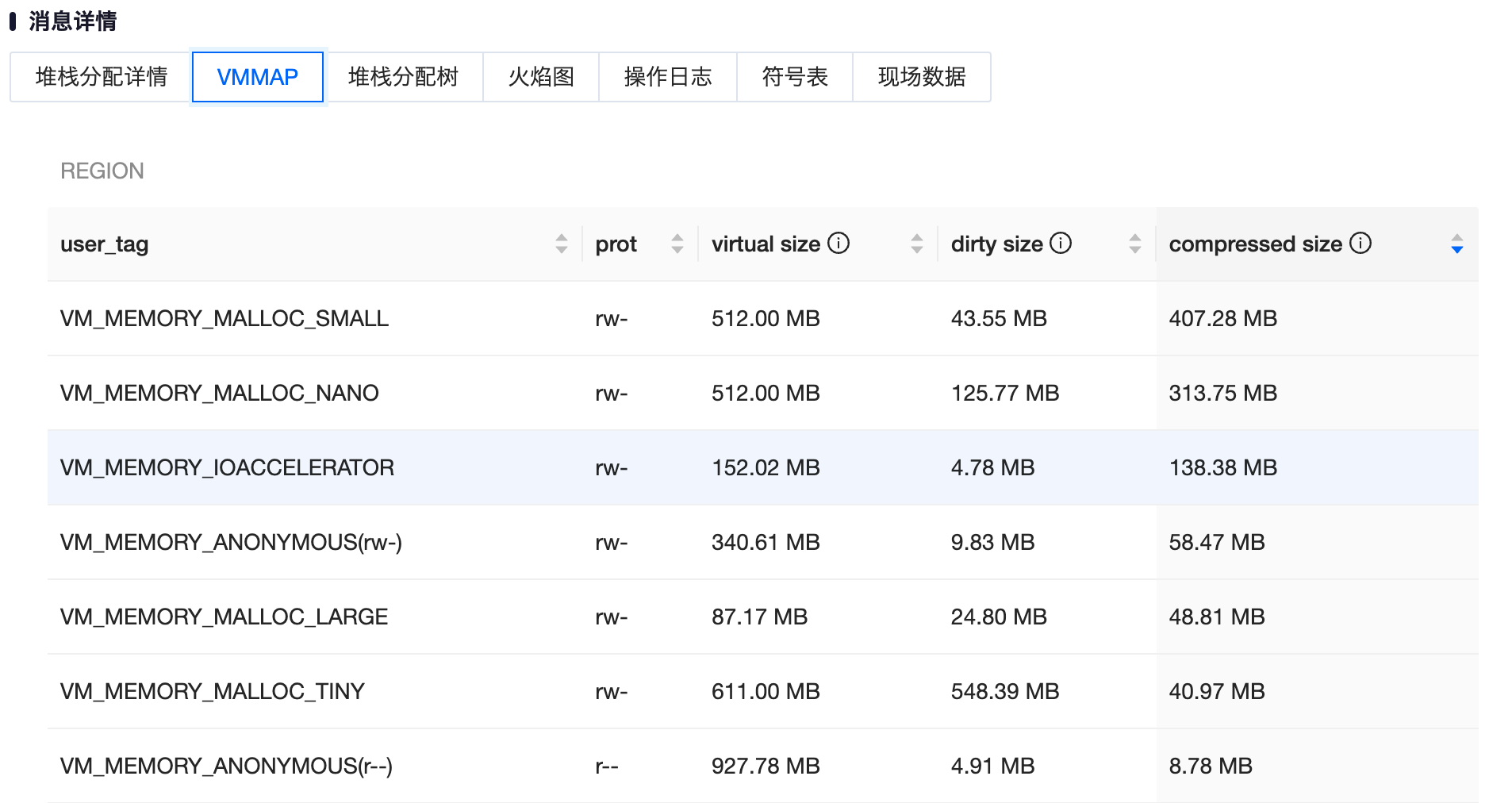Switch to the 操作日志 tab
Screen dimensions: 1512x803
667,77
